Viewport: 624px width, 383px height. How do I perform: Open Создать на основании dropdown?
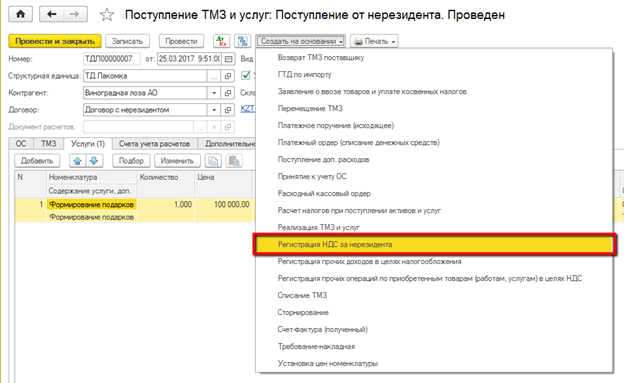pyautogui.click(x=301, y=41)
